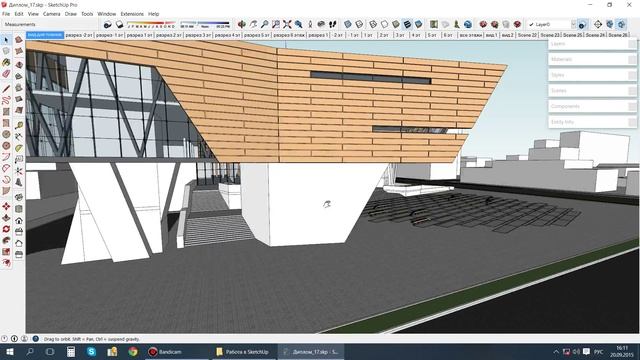Choose the Zoom magnifier tool

tap(264, 24)
